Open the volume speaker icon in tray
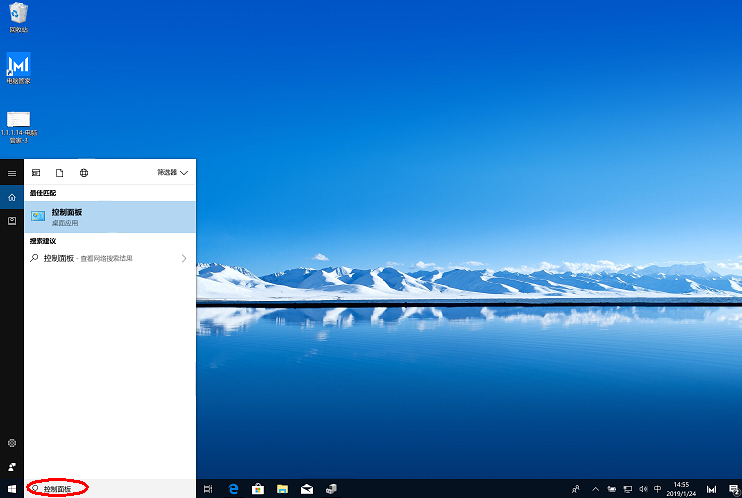742x498 pixels. tap(641, 489)
